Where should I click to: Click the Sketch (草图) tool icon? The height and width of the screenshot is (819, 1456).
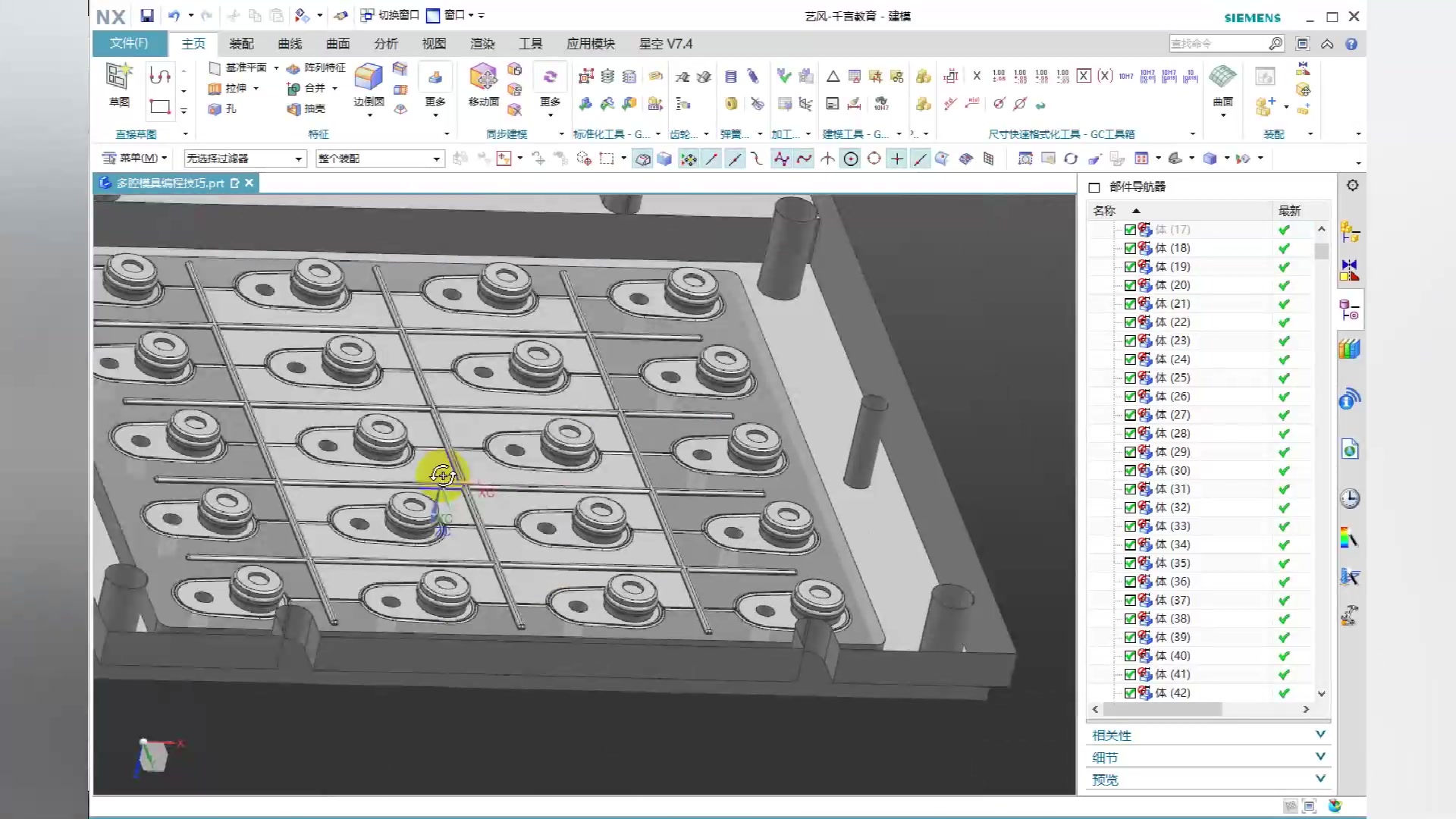click(x=119, y=77)
